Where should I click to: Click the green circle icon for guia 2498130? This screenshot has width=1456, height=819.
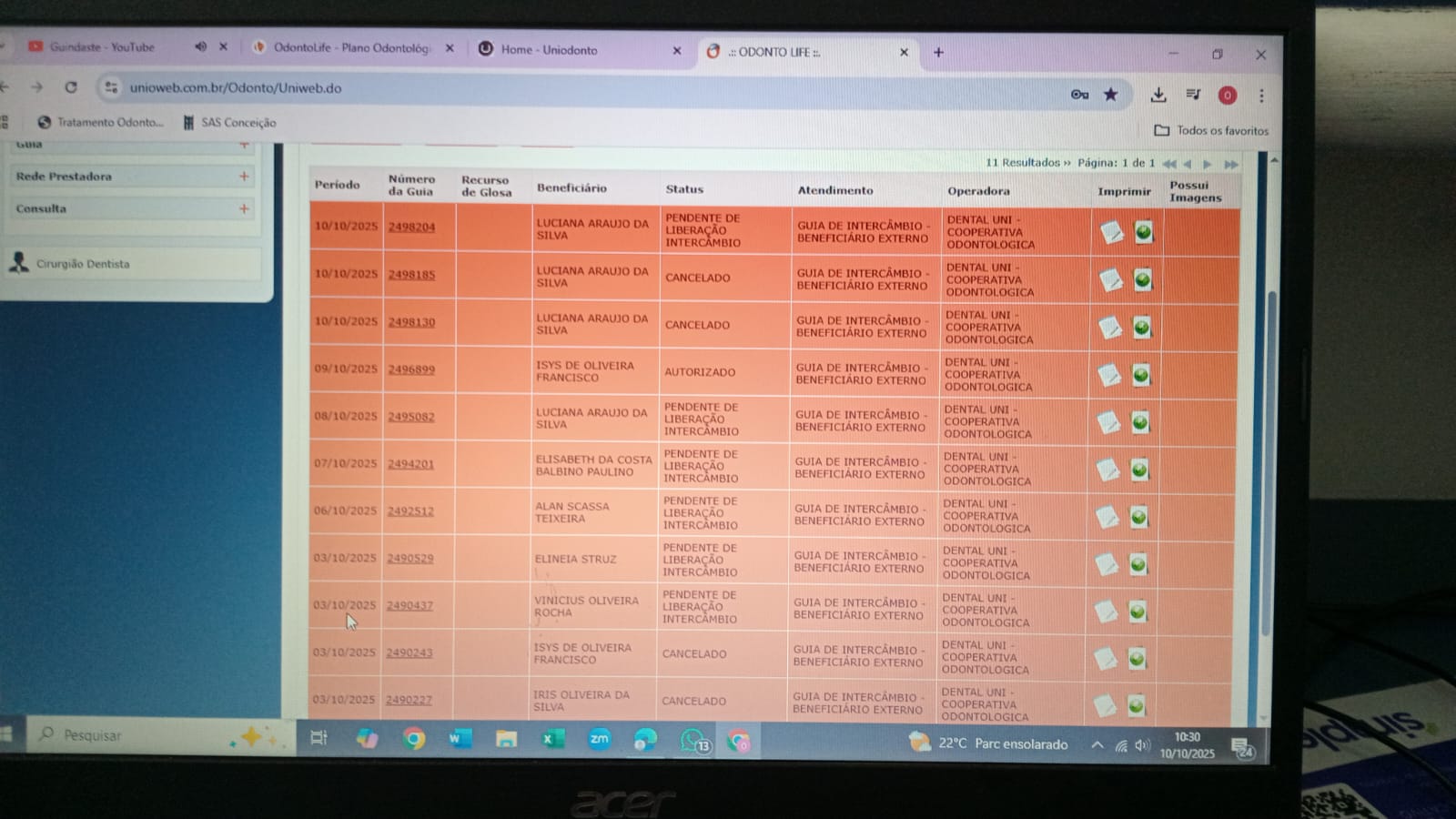(1142, 327)
